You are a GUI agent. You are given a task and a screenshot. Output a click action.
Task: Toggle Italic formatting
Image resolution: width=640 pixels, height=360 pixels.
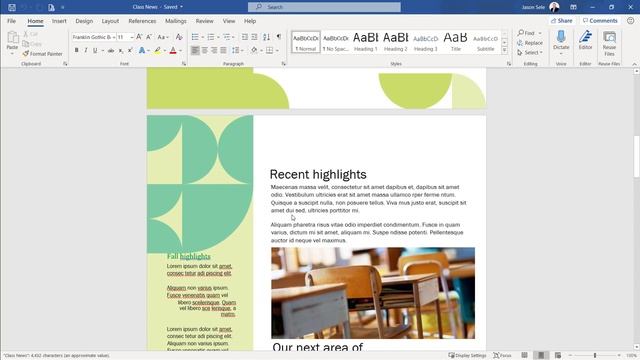[86, 51]
